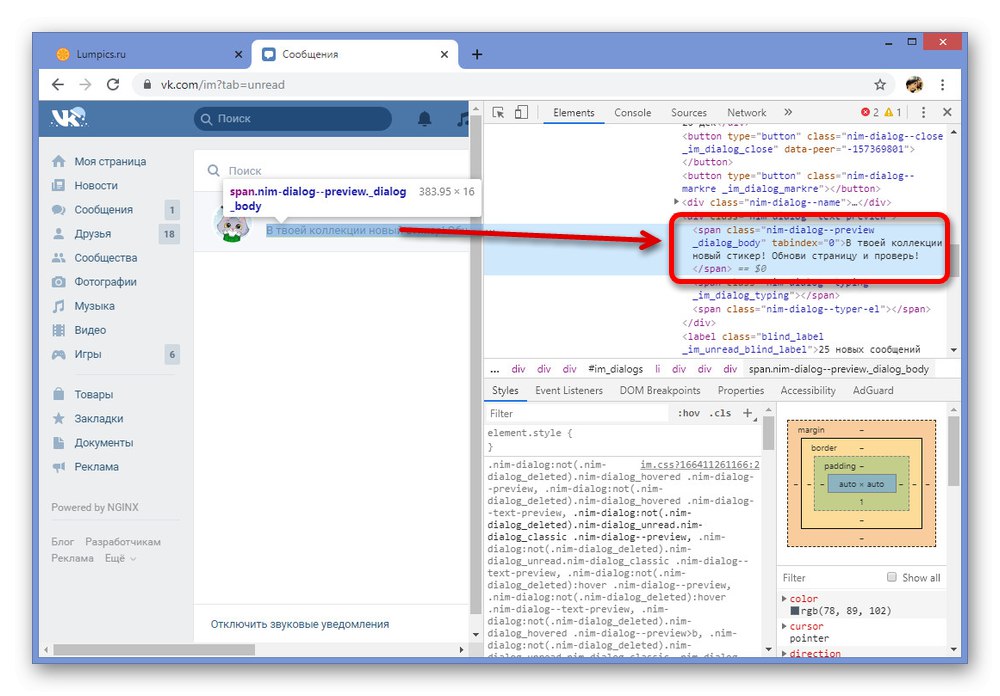Bookmark this page with star icon

[880, 84]
